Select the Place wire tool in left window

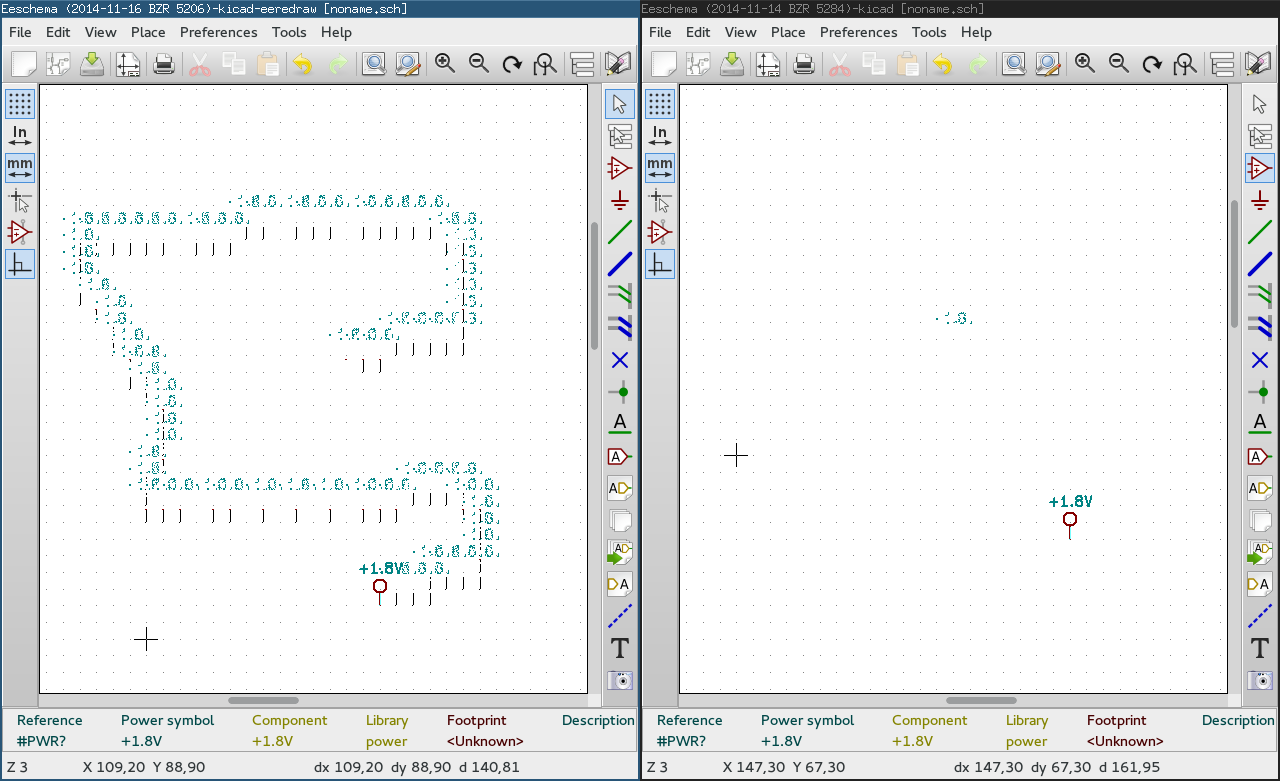pos(620,232)
